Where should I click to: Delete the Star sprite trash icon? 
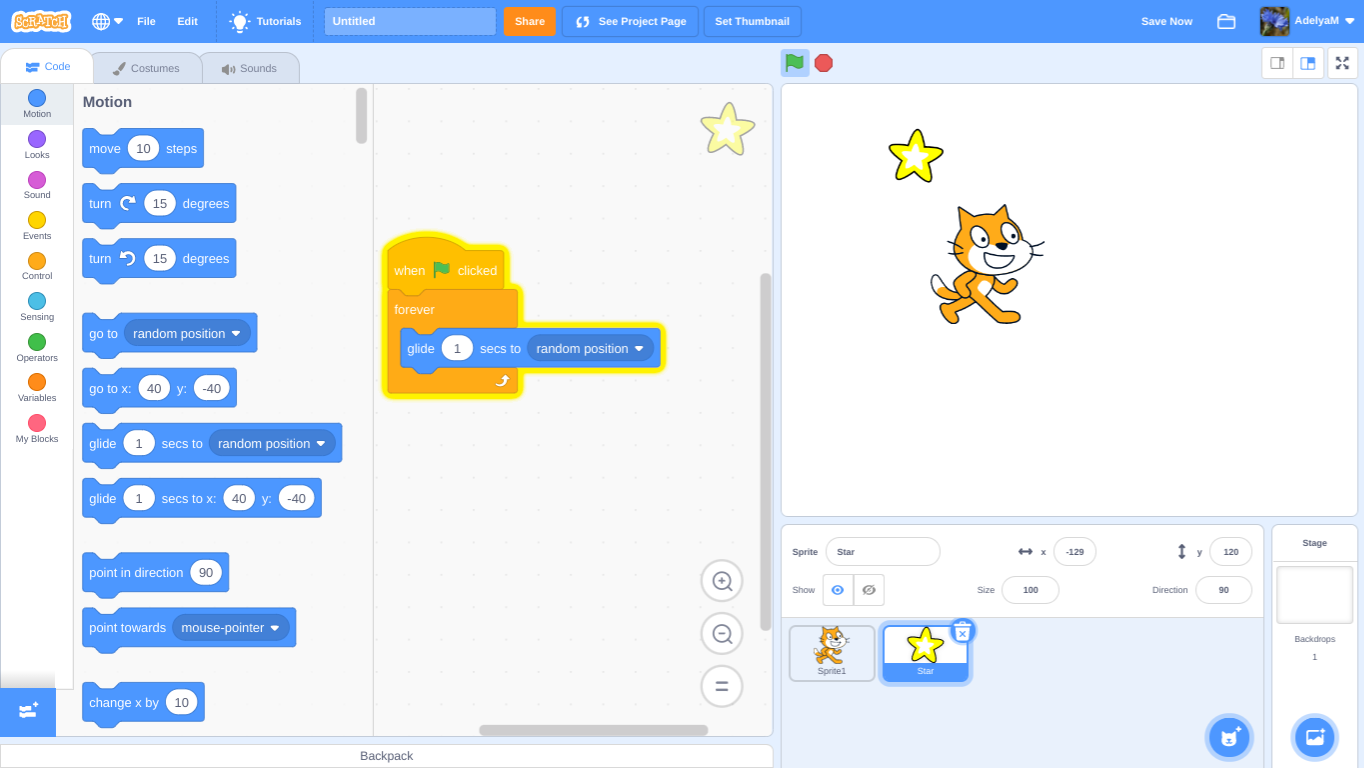pos(962,631)
